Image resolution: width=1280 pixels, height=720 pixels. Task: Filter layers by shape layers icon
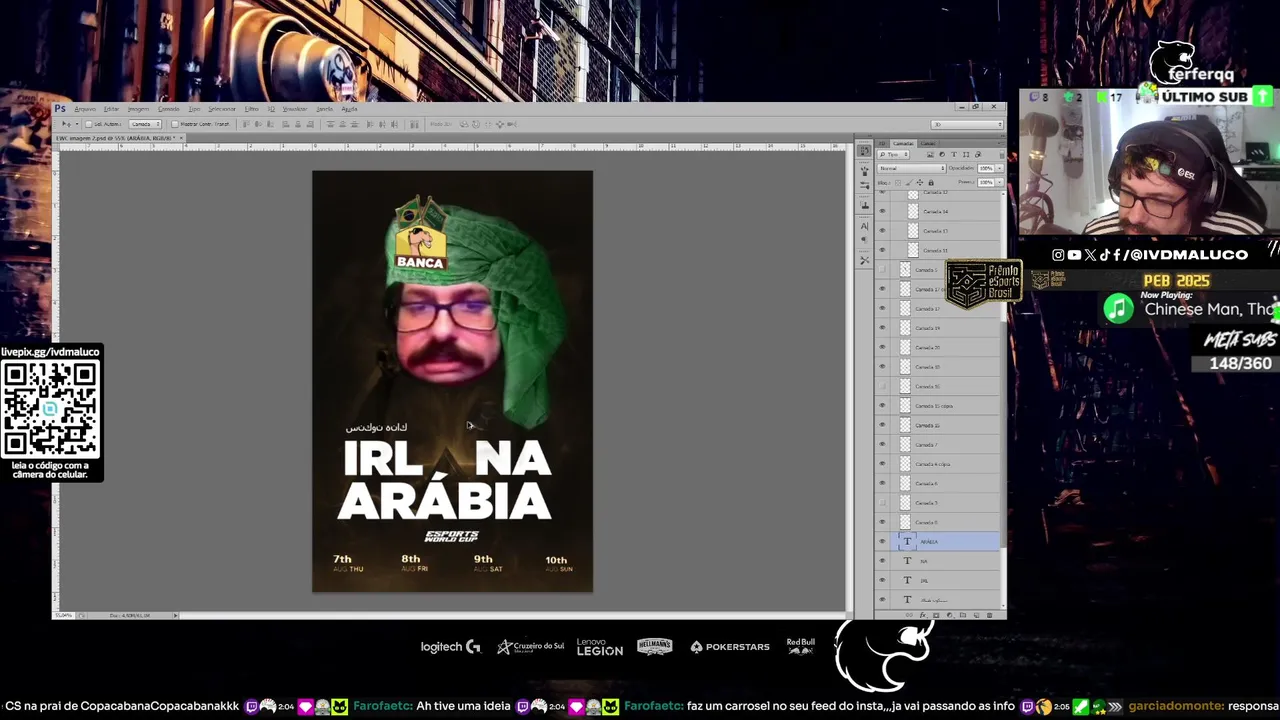point(966,154)
